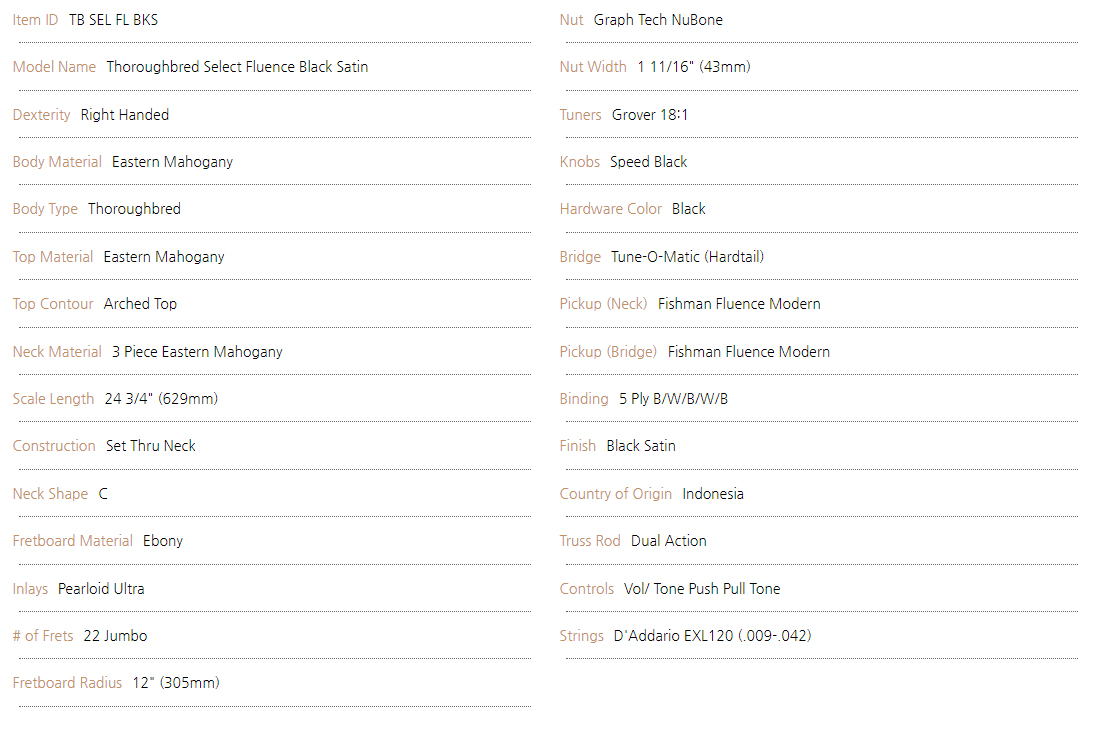Click the Nut value 'Graph Tech NuBone'
Image resolution: width=1106 pixels, height=739 pixels.
658,20
